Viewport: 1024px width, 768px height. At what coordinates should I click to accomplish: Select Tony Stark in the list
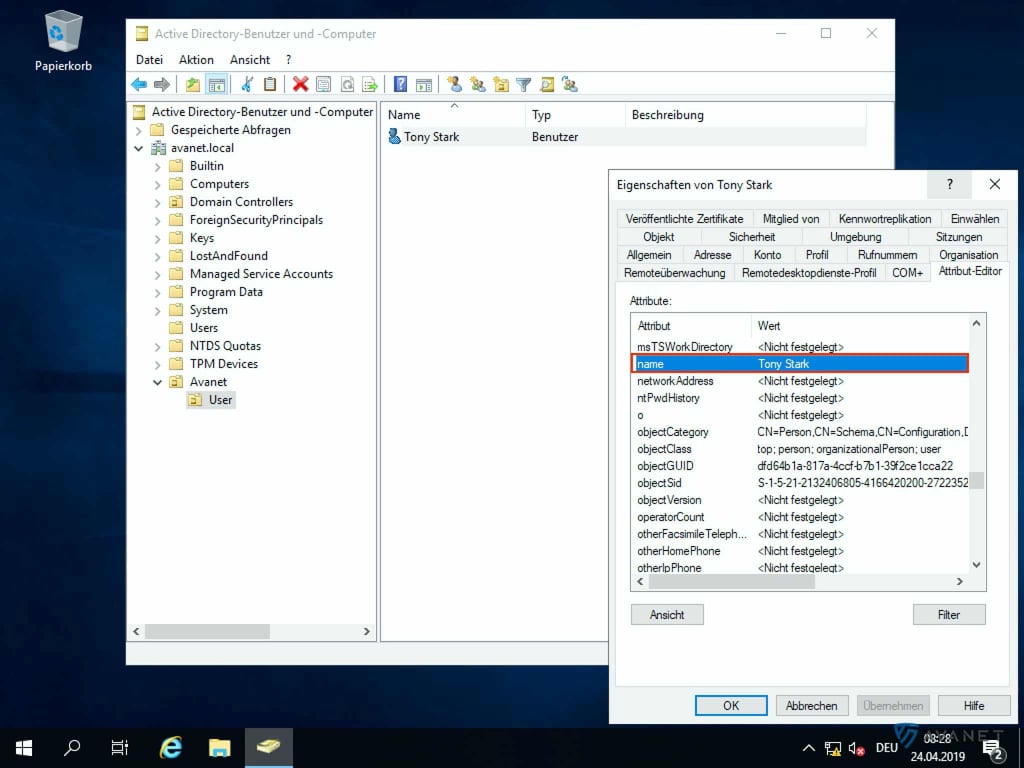pos(431,136)
